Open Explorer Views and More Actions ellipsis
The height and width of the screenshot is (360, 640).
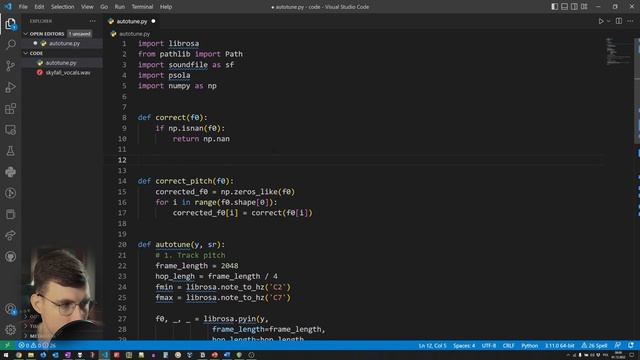pyautogui.click(x=93, y=21)
